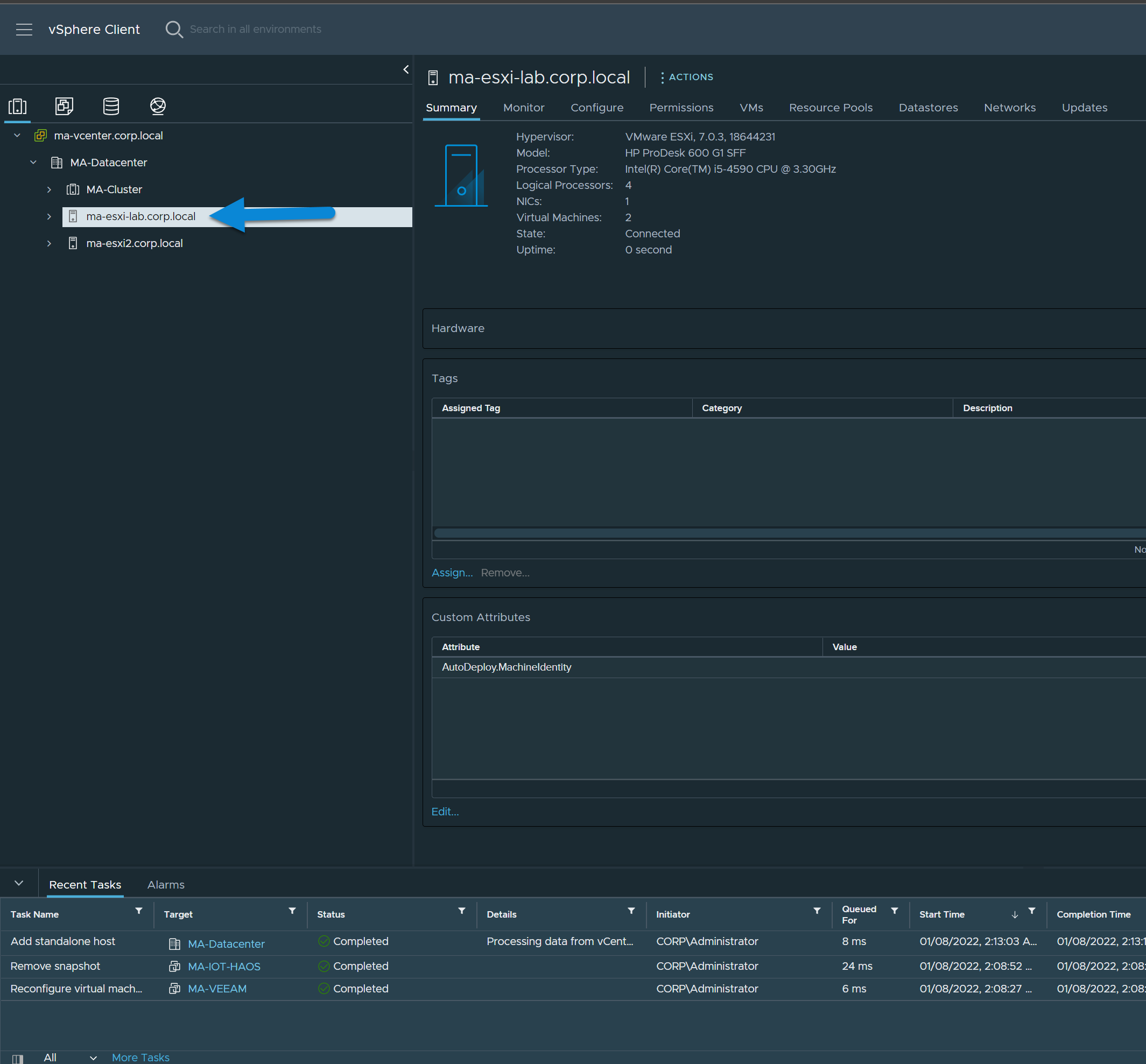Click the Assign... tag link

(452, 573)
